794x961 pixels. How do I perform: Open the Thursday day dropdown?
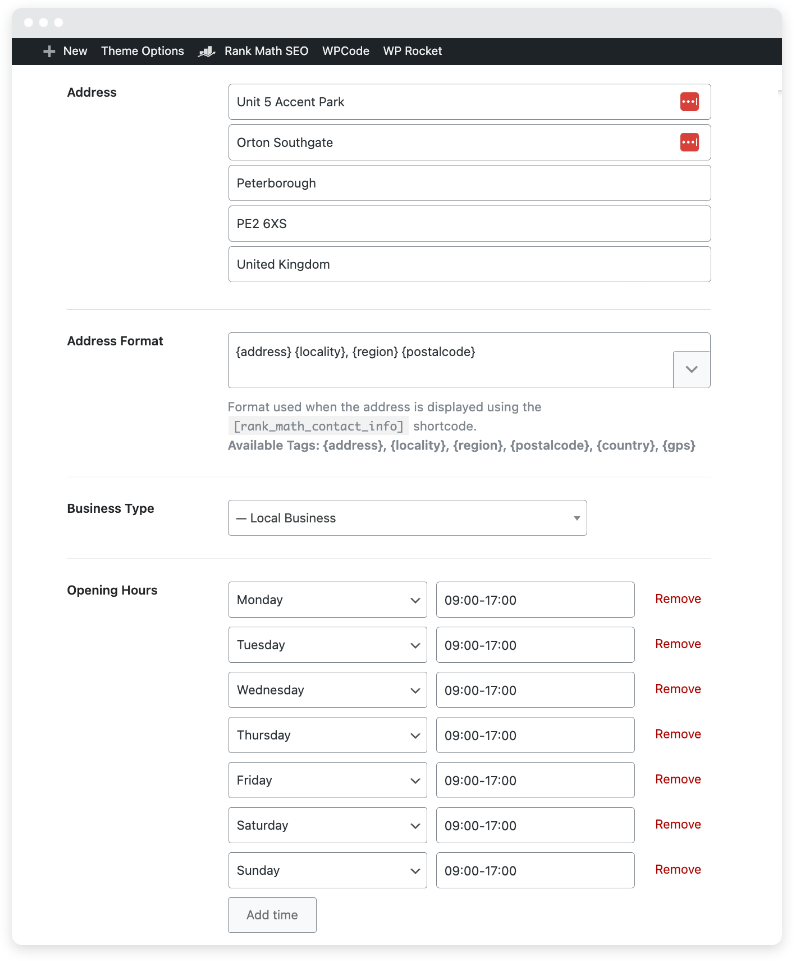327,735
